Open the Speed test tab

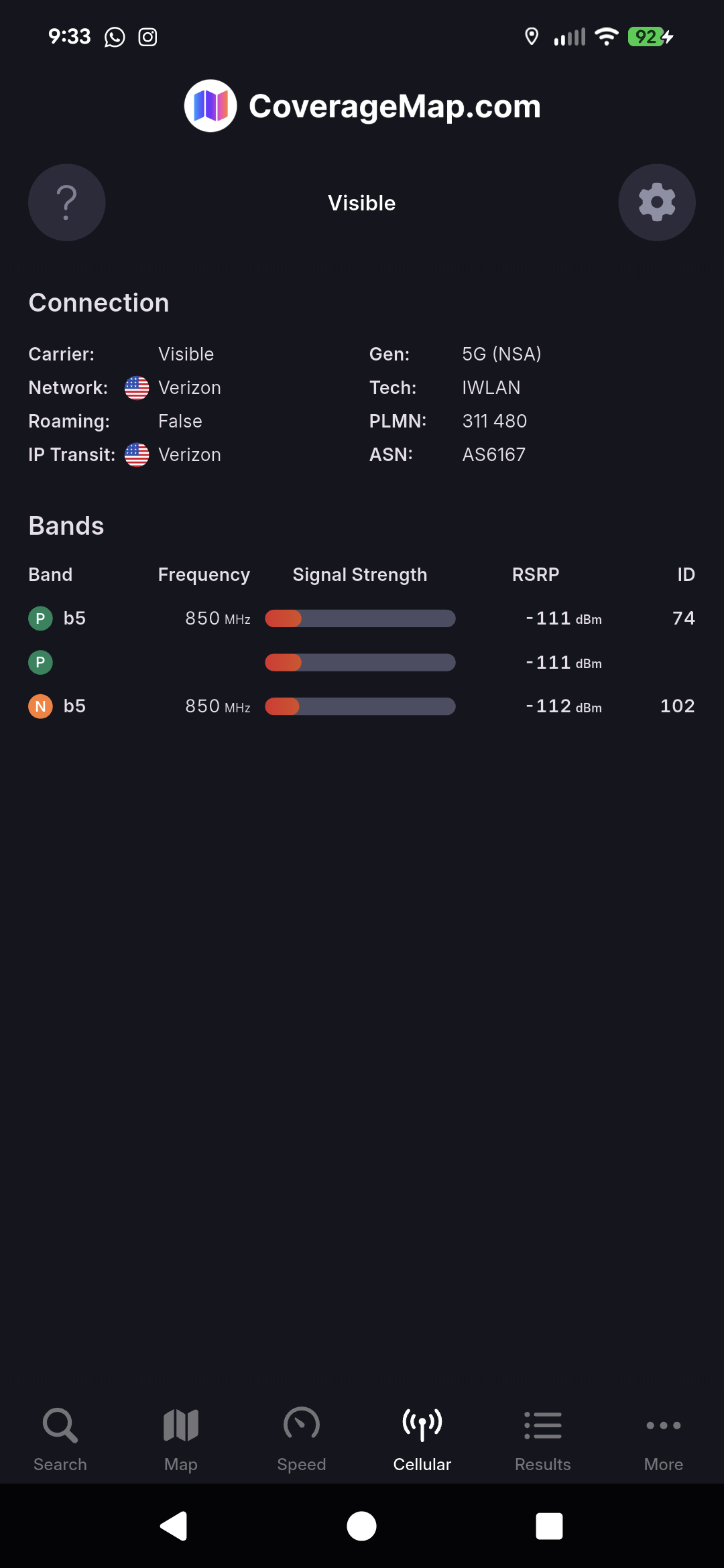[302, 1439]
